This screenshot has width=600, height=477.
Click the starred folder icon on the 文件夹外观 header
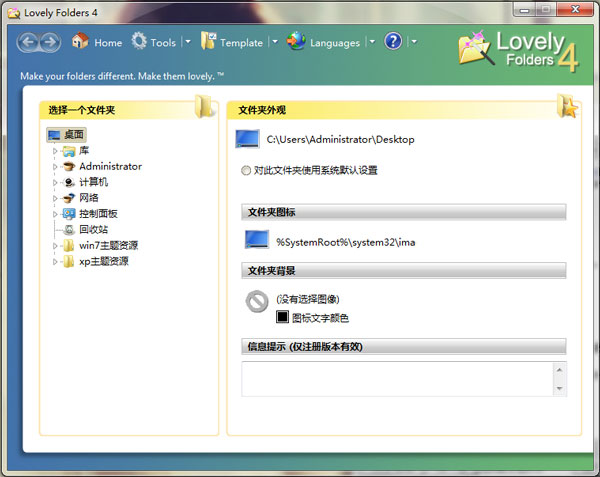567,106
